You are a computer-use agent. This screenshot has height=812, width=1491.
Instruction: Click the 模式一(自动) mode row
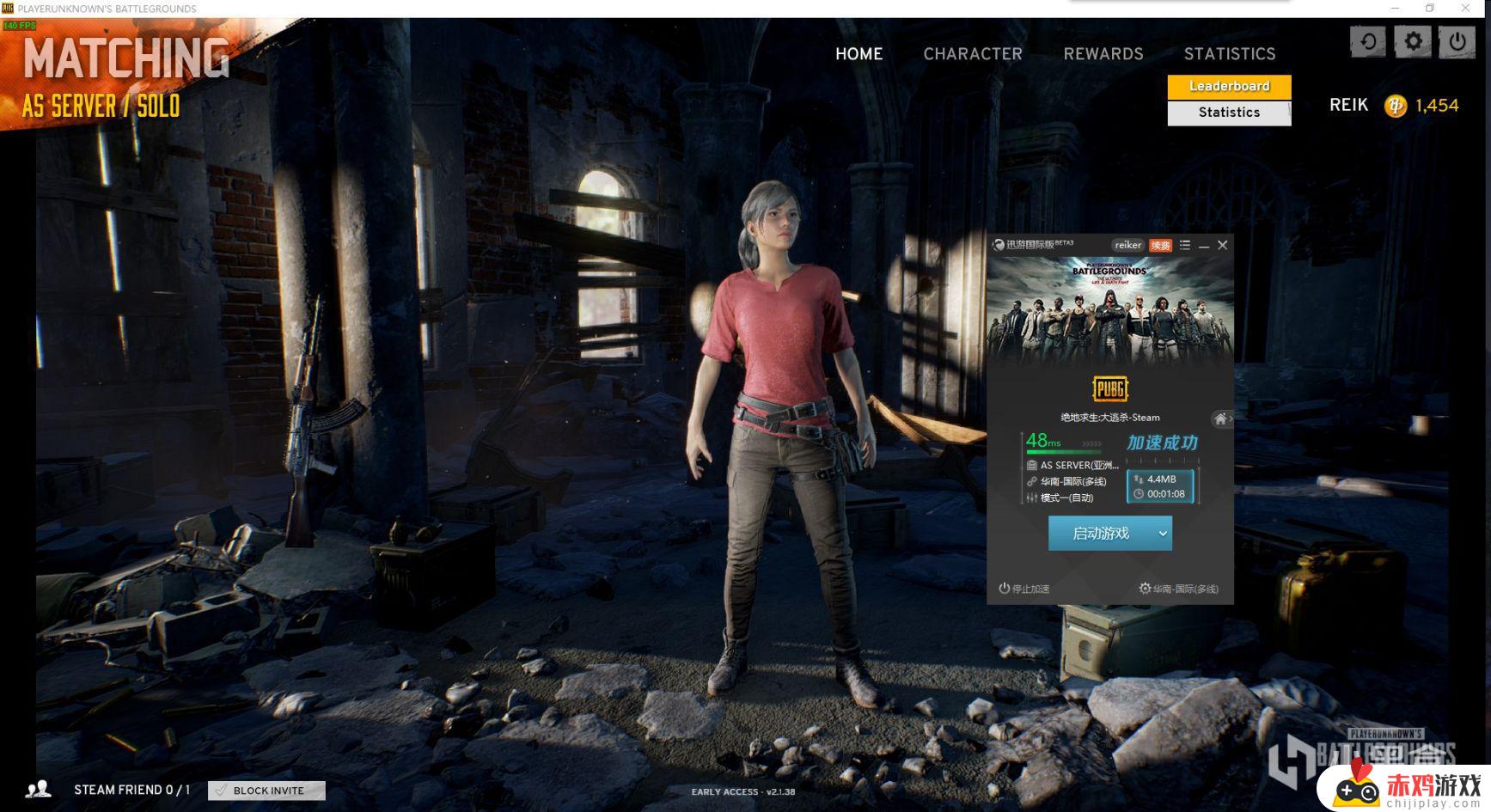tap(1060, 498)
